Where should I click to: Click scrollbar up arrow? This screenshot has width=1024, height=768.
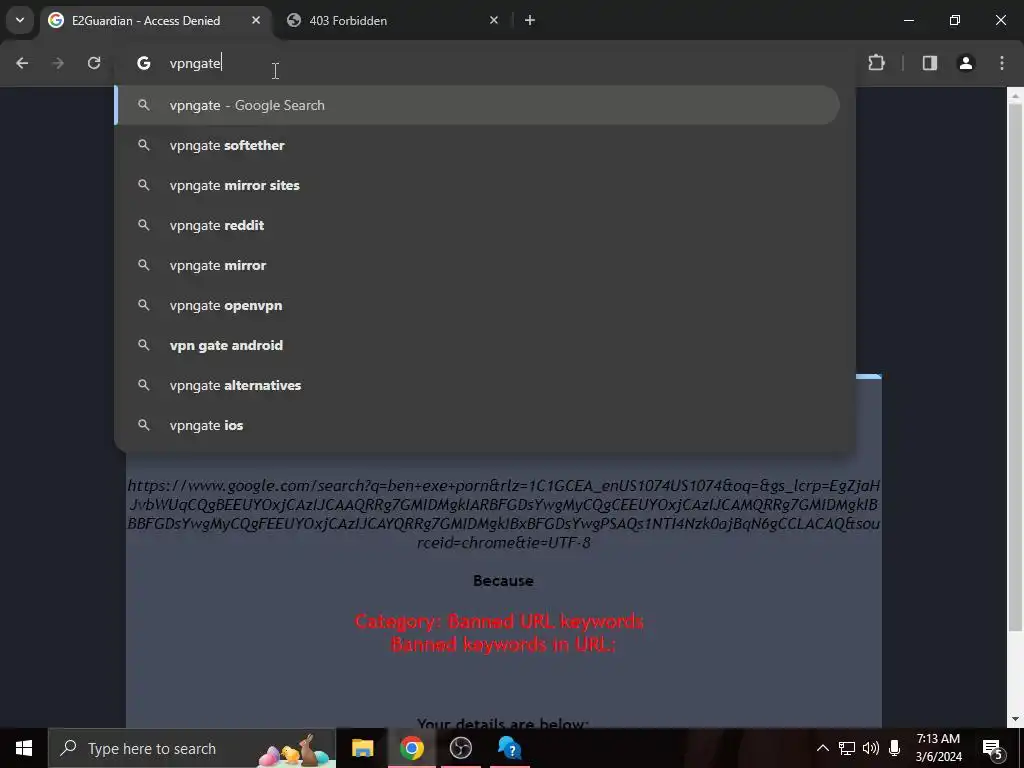pos(1015,95)
